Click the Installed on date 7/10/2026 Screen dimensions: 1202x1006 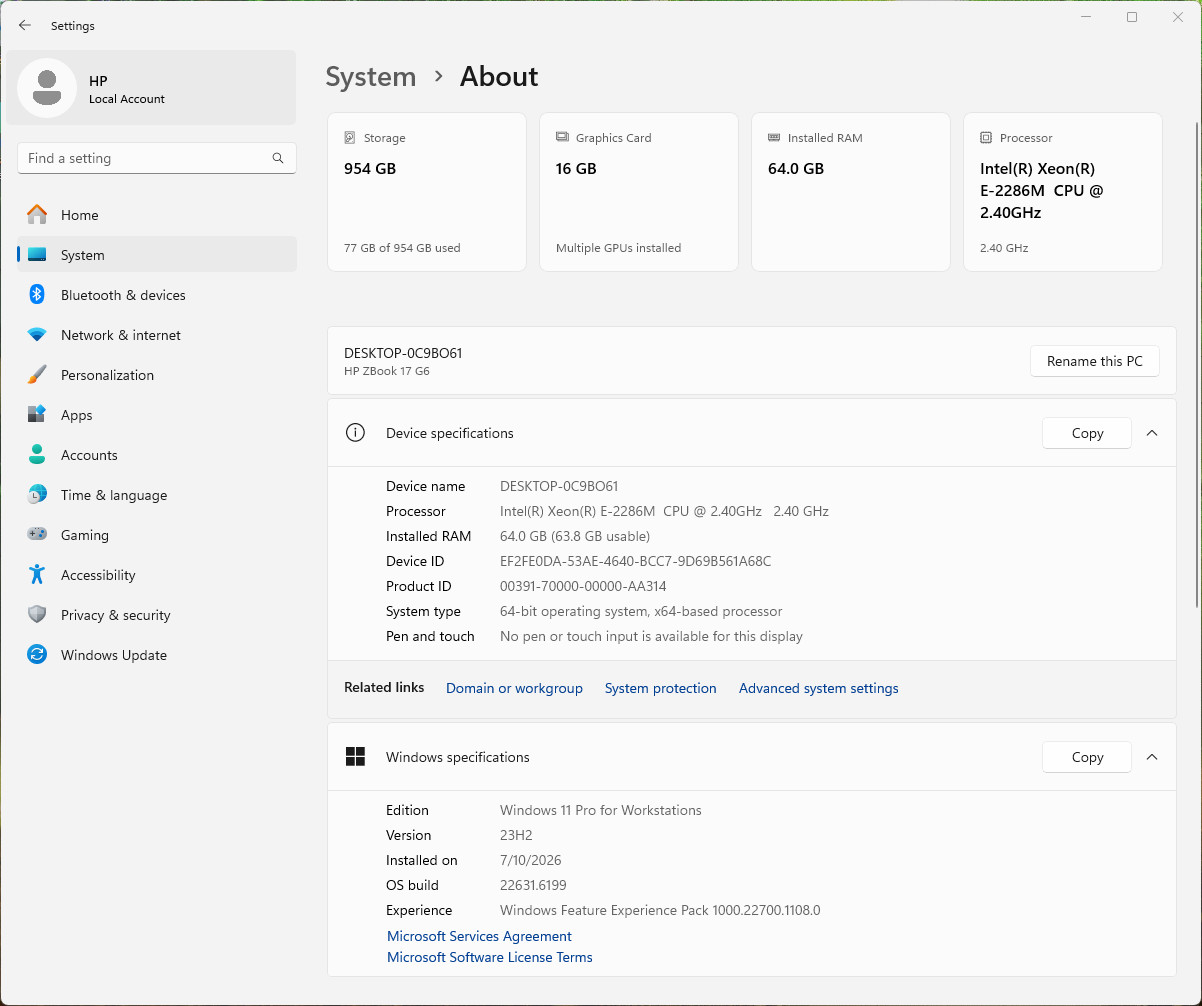pos(531,860)
